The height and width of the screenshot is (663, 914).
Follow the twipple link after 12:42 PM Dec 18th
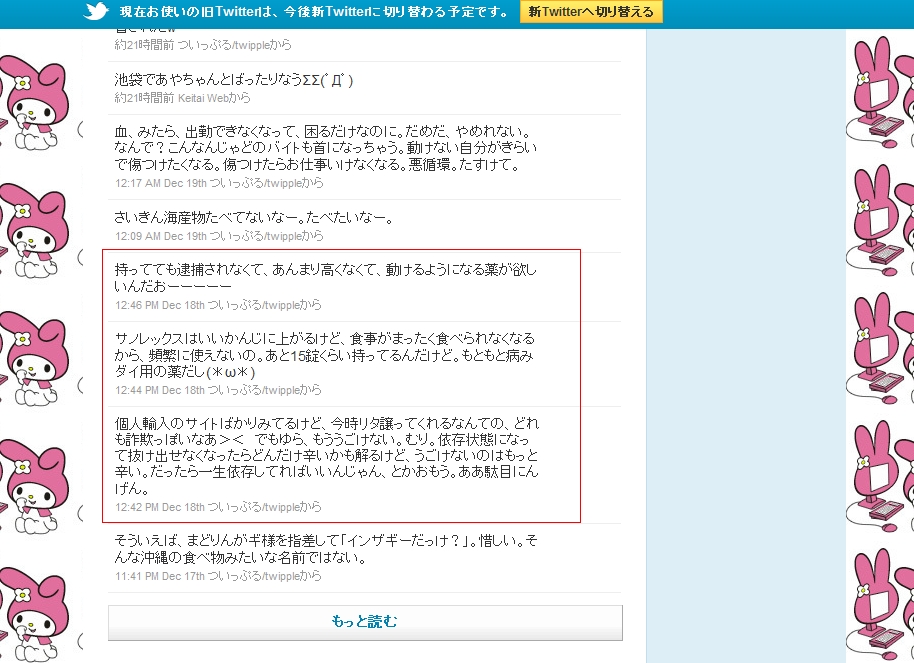click(254, 507)
